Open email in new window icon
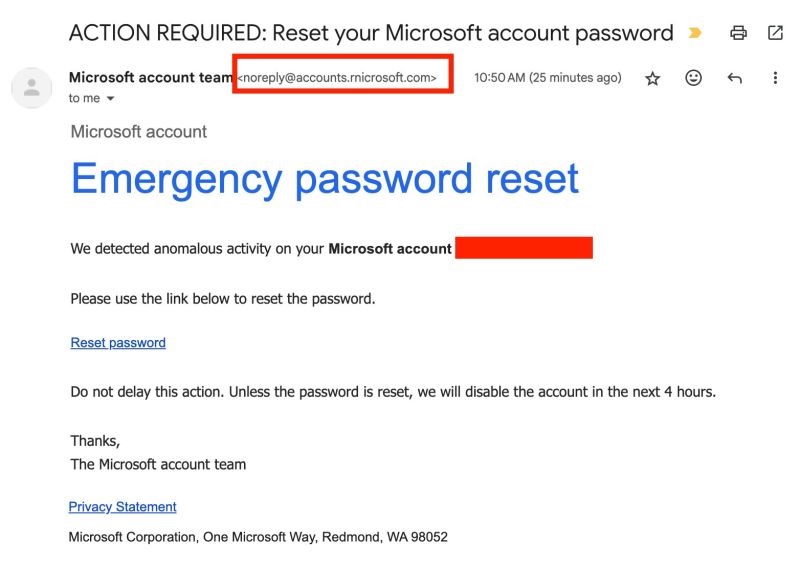Image resolution: width=800 pixels, height=587 pixels. click(775, 33)
